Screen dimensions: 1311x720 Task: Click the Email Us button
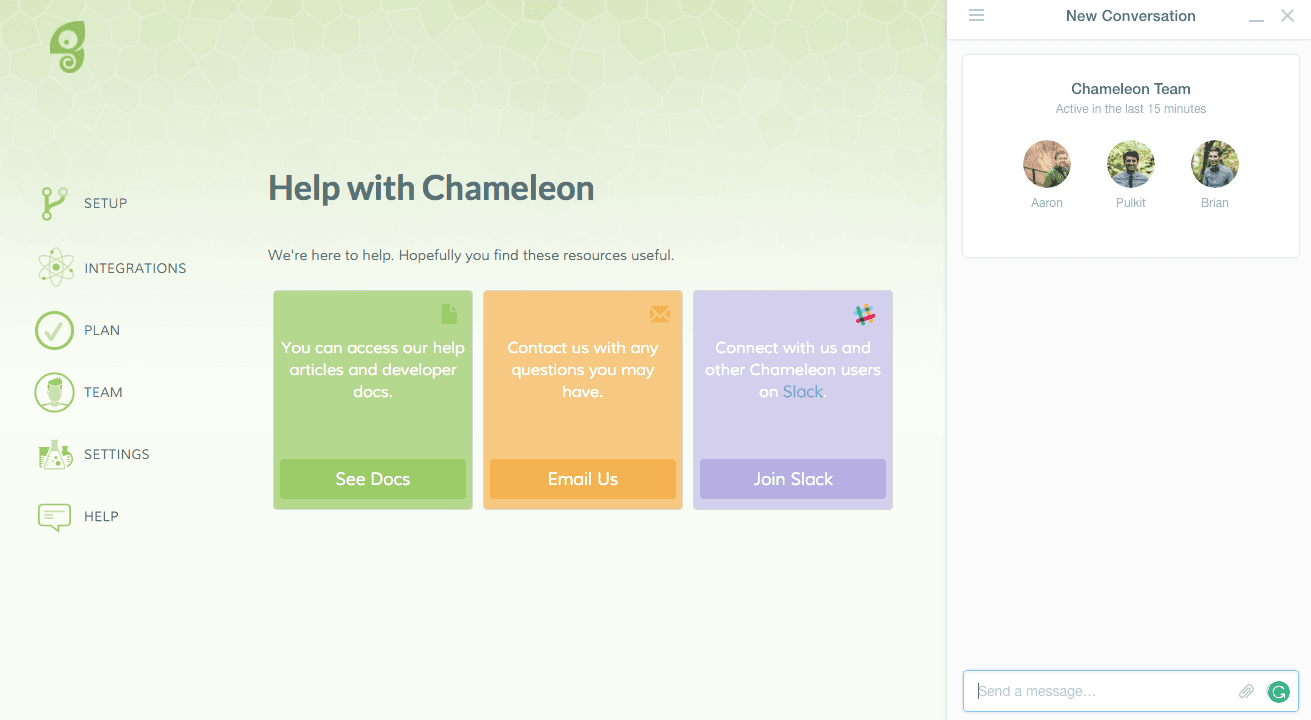(582, 479)
